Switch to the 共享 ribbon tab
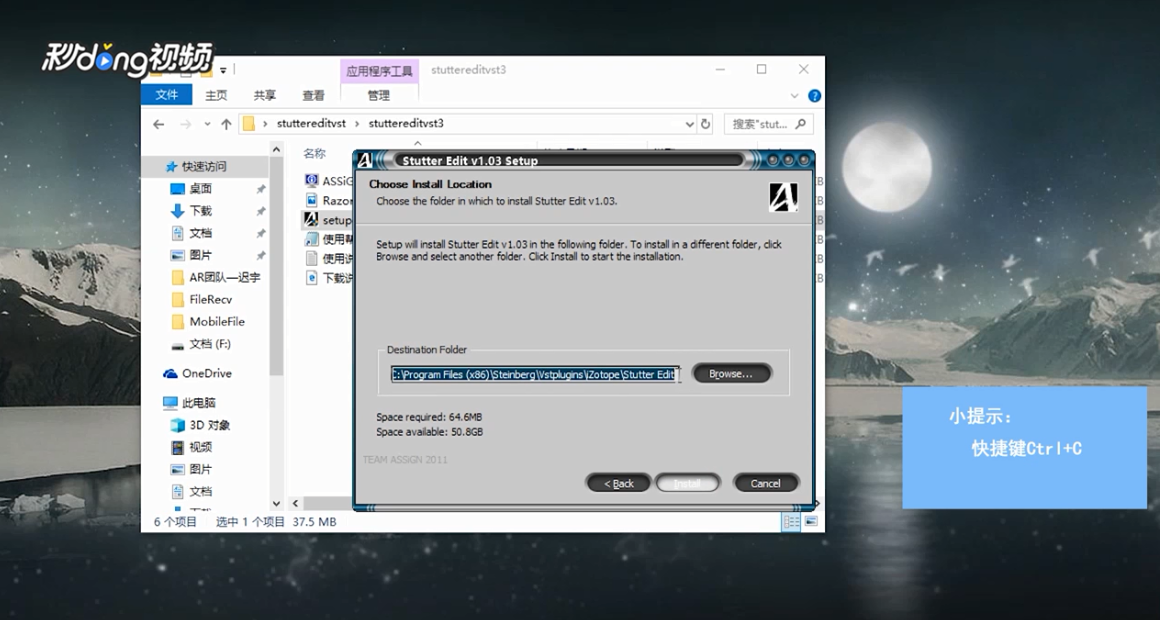This screenshot has height=620, width=1160. pos(264,95)
